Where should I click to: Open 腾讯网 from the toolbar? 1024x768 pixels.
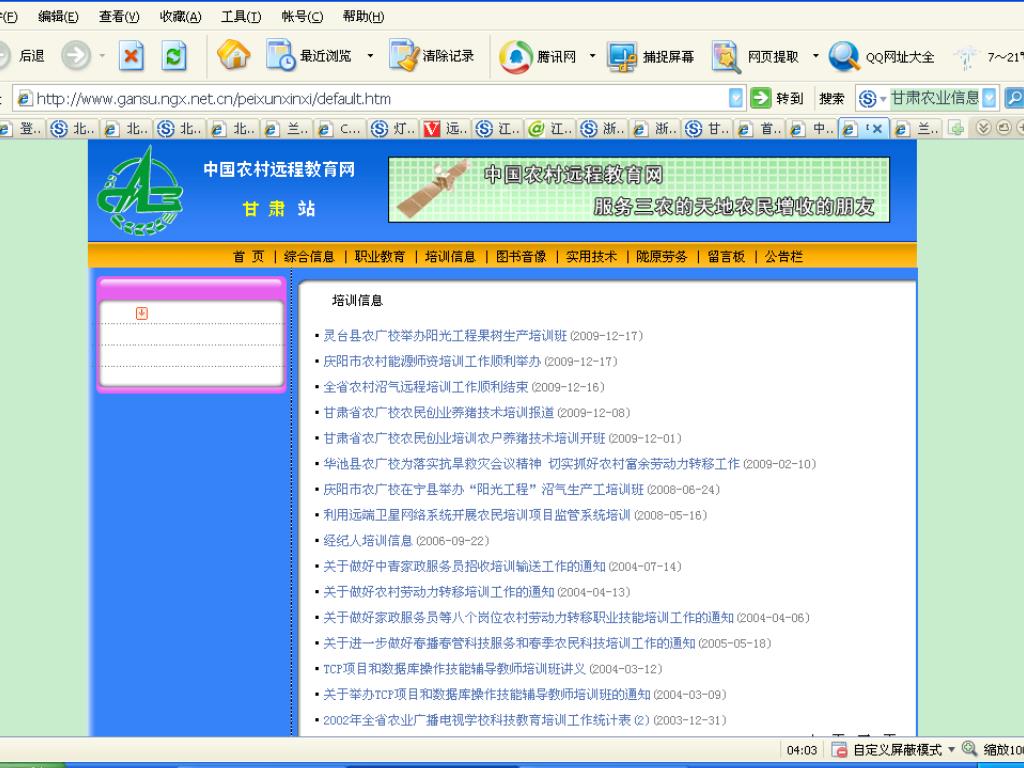(x=538, y=56)
